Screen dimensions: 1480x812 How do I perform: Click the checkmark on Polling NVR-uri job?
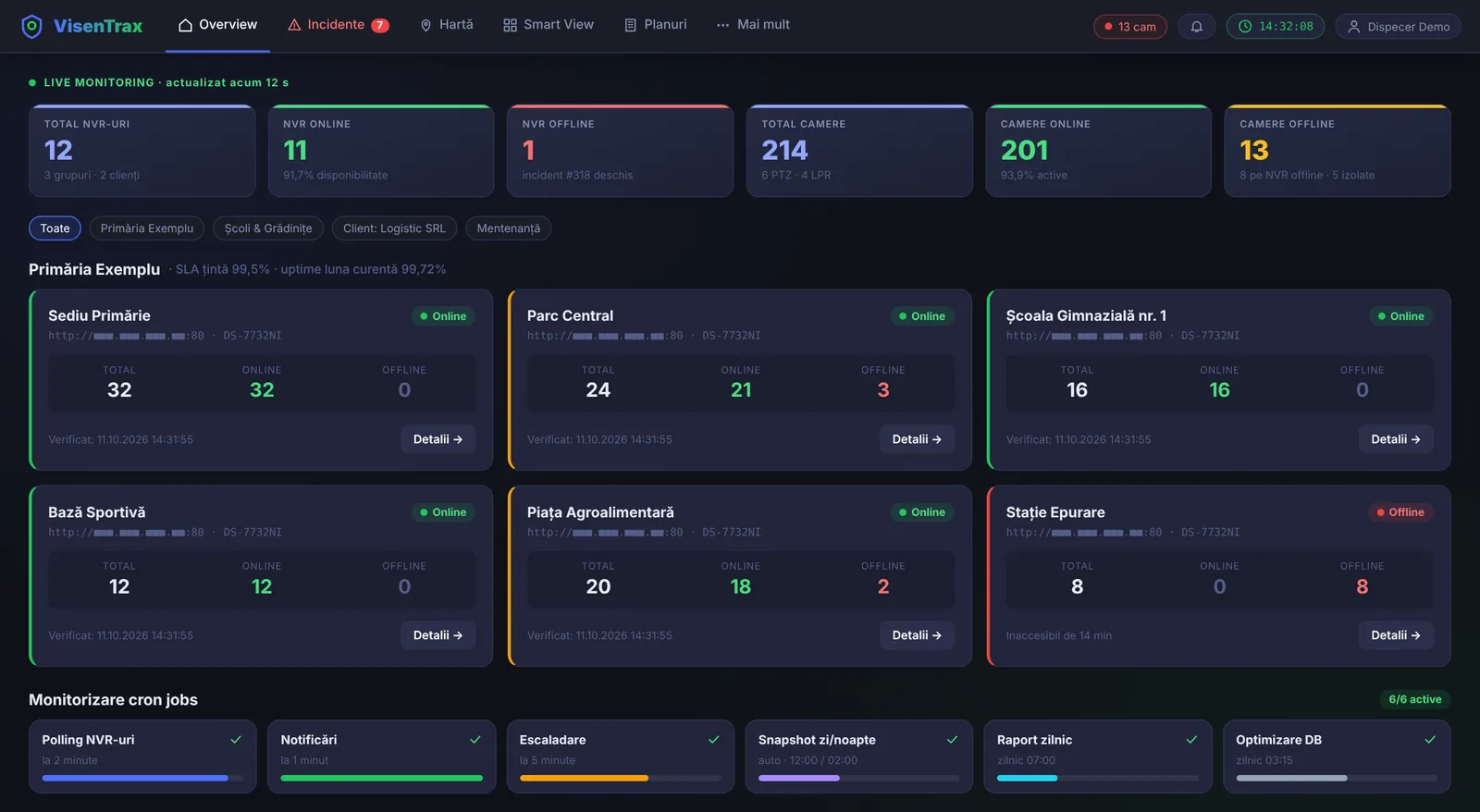(236, 740)
